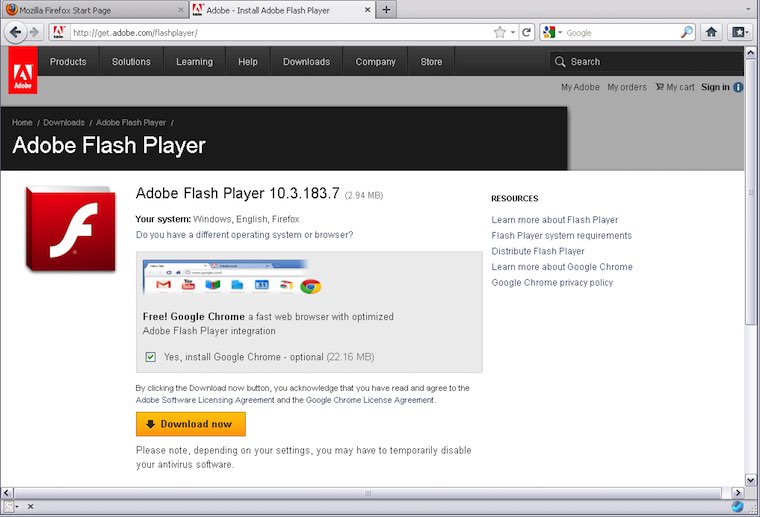
Task: Reload the page with refresh icon
Action: [x=526, y=32]
